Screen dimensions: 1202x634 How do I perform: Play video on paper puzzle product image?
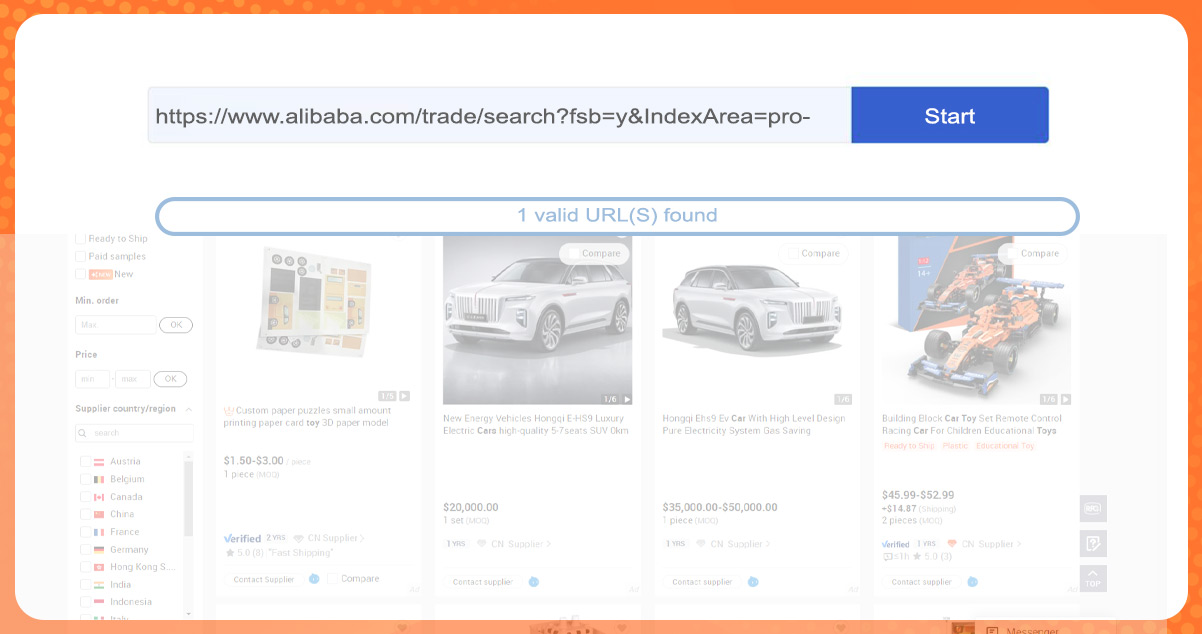[x=404, y=396]
